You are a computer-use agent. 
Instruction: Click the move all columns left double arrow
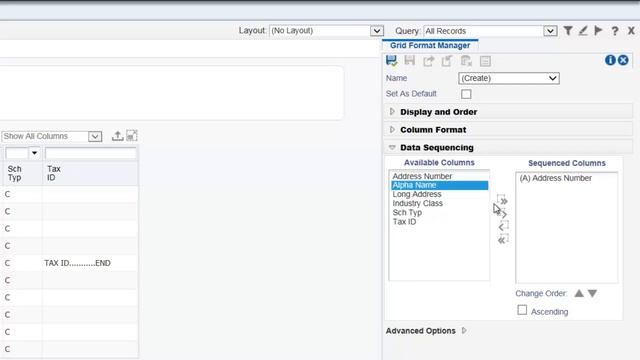(503, 239)
